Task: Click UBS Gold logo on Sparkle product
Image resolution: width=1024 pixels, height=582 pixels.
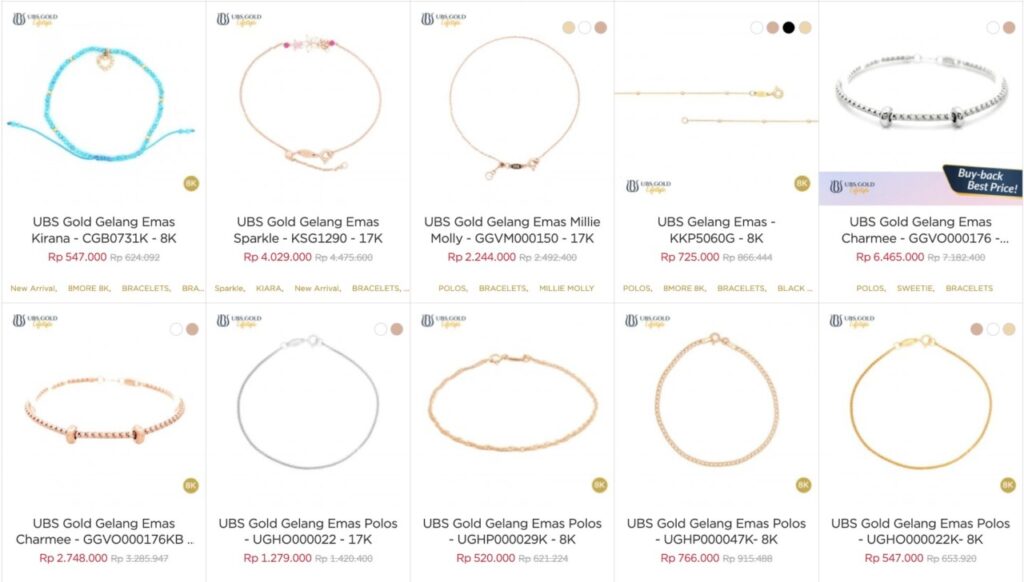Action: (x=239, y=19)
